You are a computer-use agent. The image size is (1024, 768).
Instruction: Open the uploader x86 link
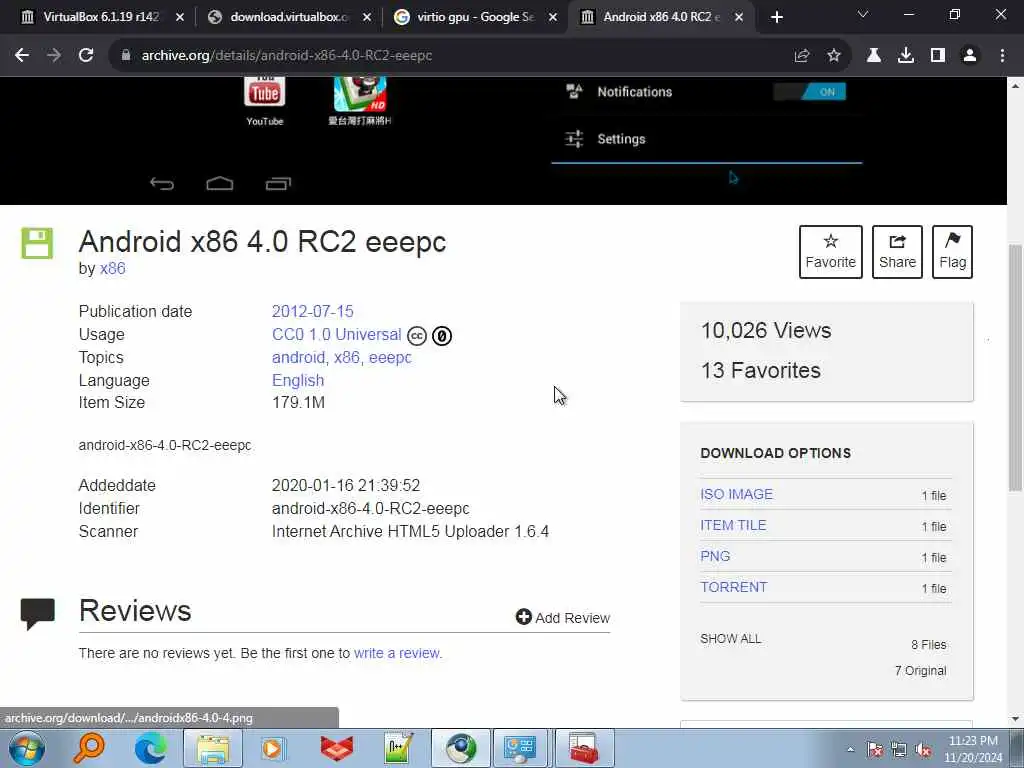pos(112,268)
